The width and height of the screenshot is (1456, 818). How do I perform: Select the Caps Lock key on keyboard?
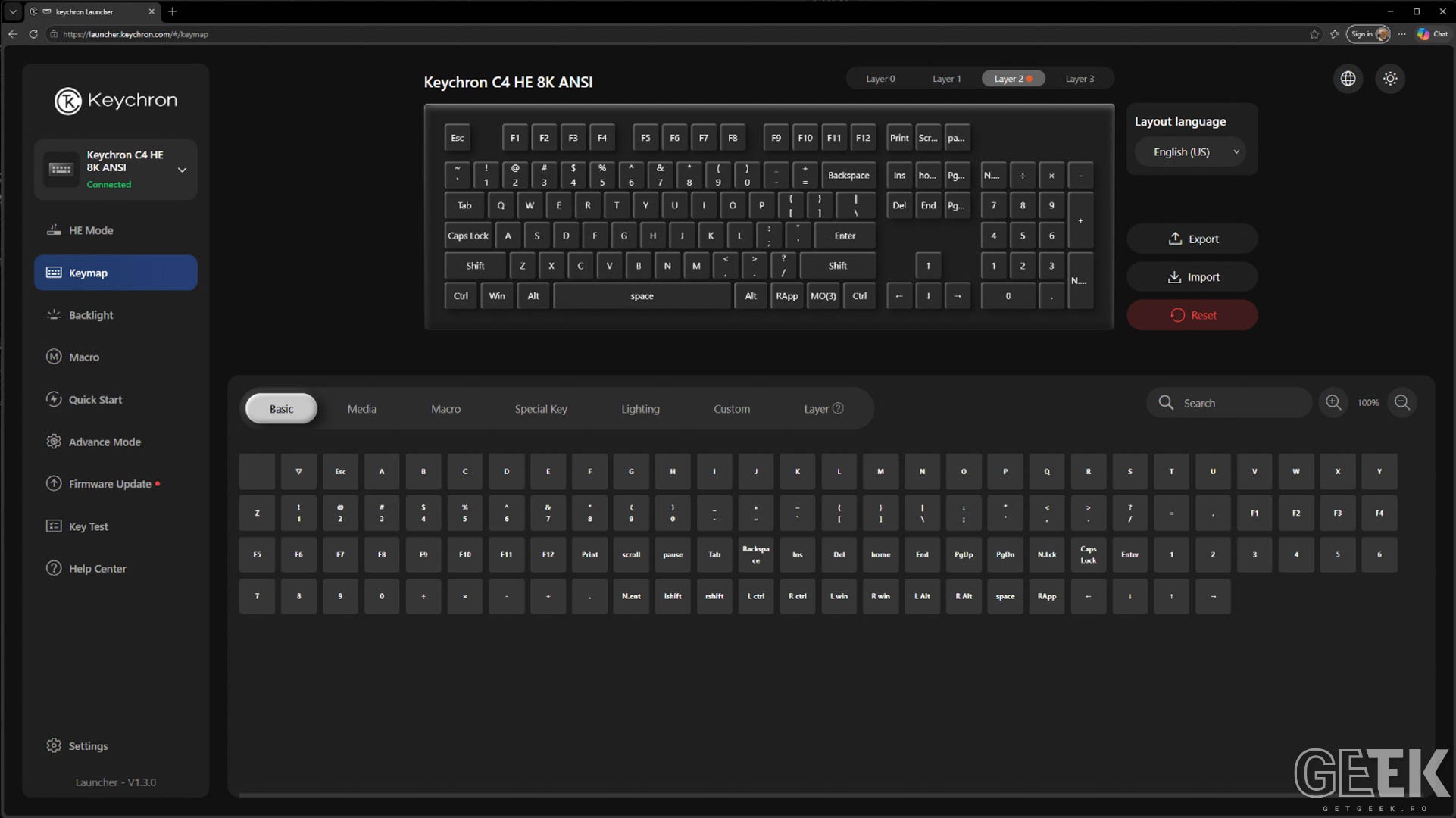point(468,236)
